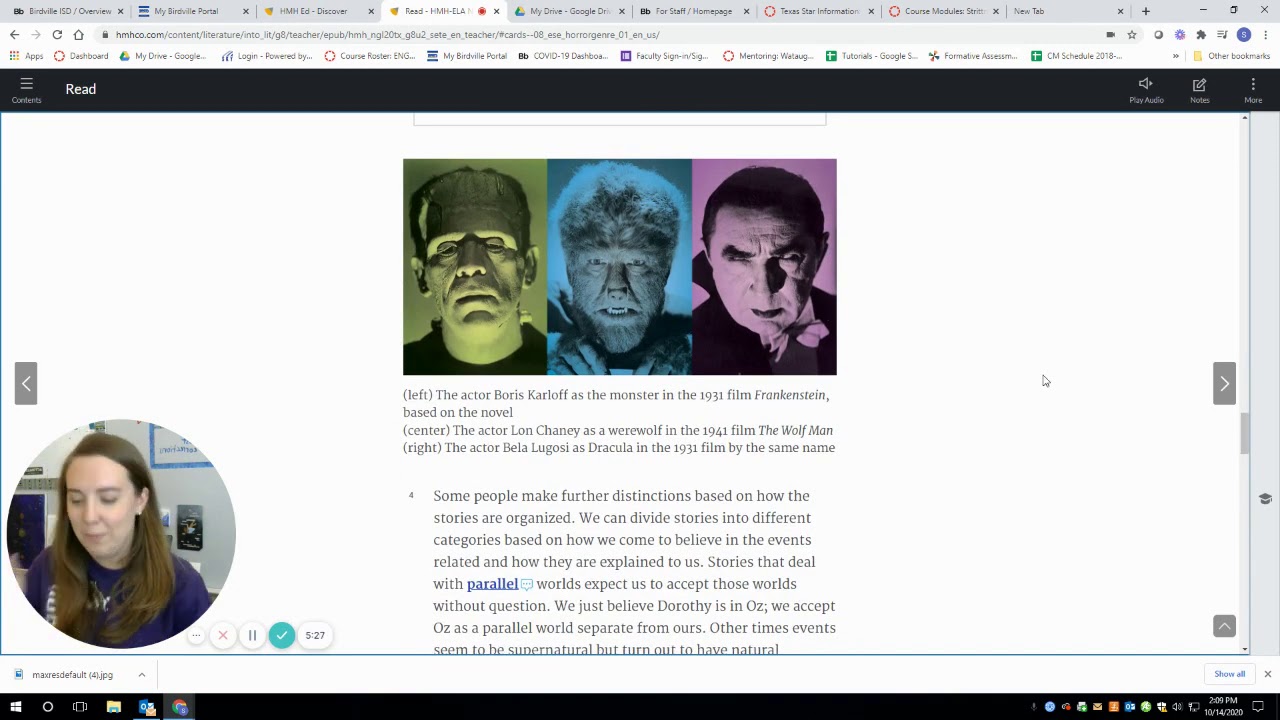Screen dimensions: 1280x720
Task: Open the Formative Assessment bookmark
Action: pyautogui.click(x=973, y=56)
